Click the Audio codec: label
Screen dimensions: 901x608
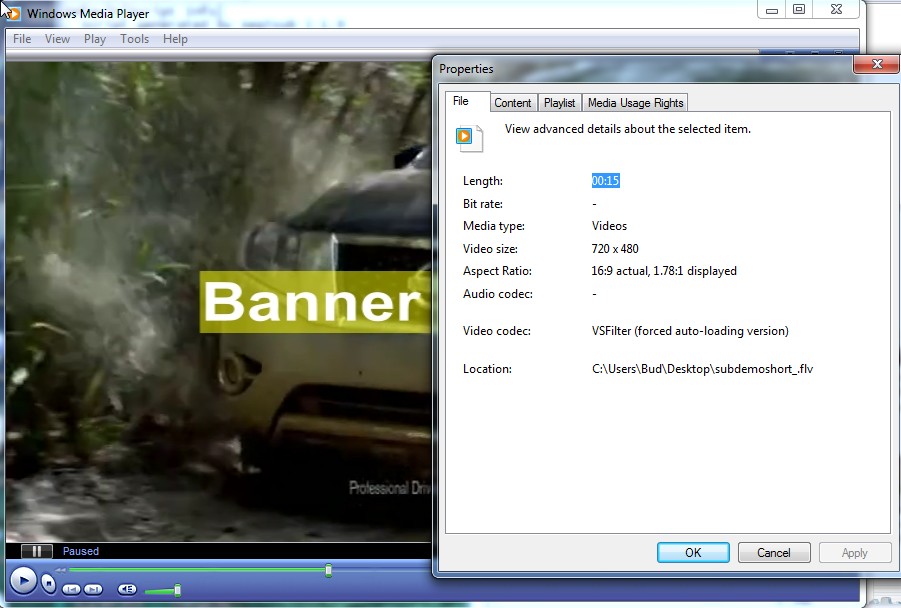pos(498,294)
